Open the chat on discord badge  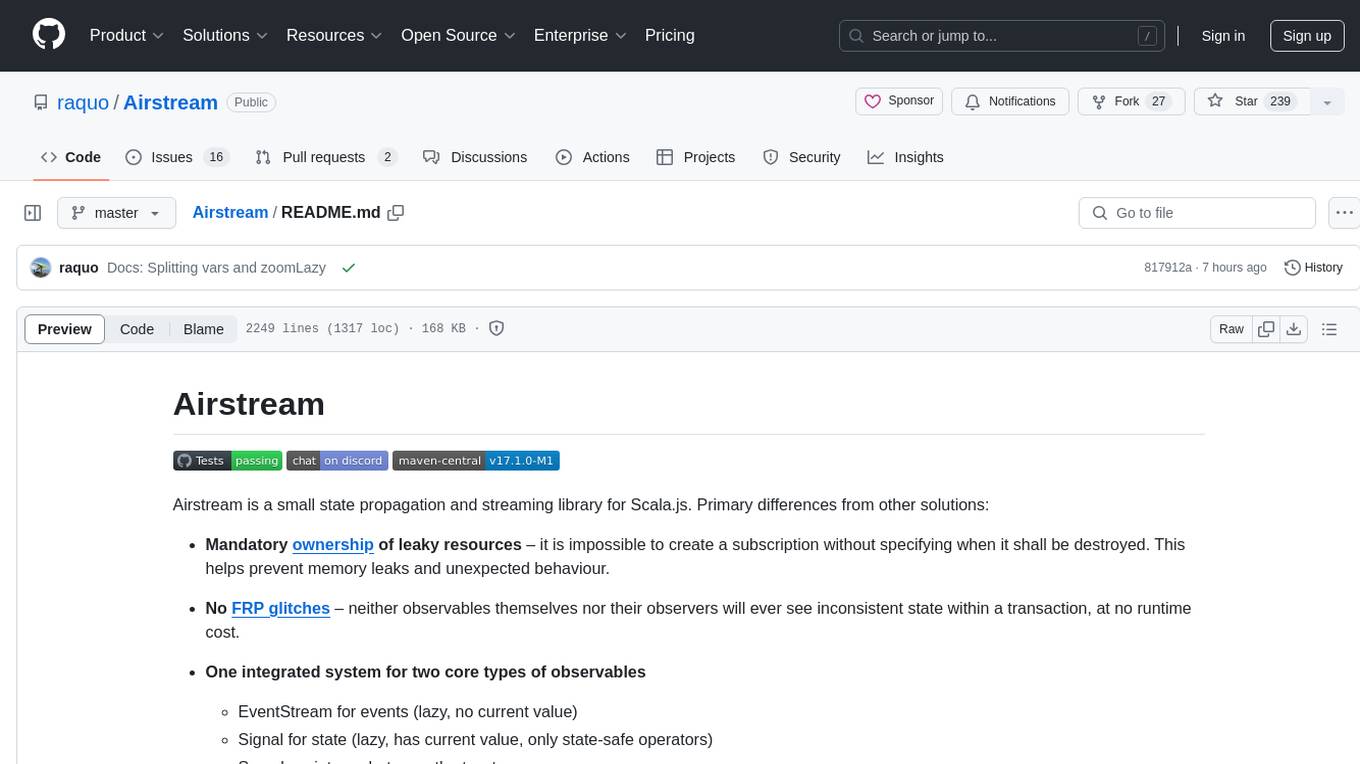[x=337, y=460]
